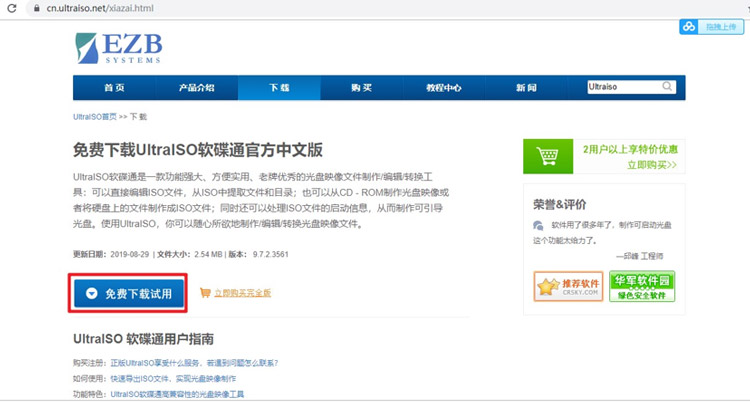Click the 推荐软件 CRSKY badge
The width and height of the screenshot is (750, 403).
(x=568, y=286)
